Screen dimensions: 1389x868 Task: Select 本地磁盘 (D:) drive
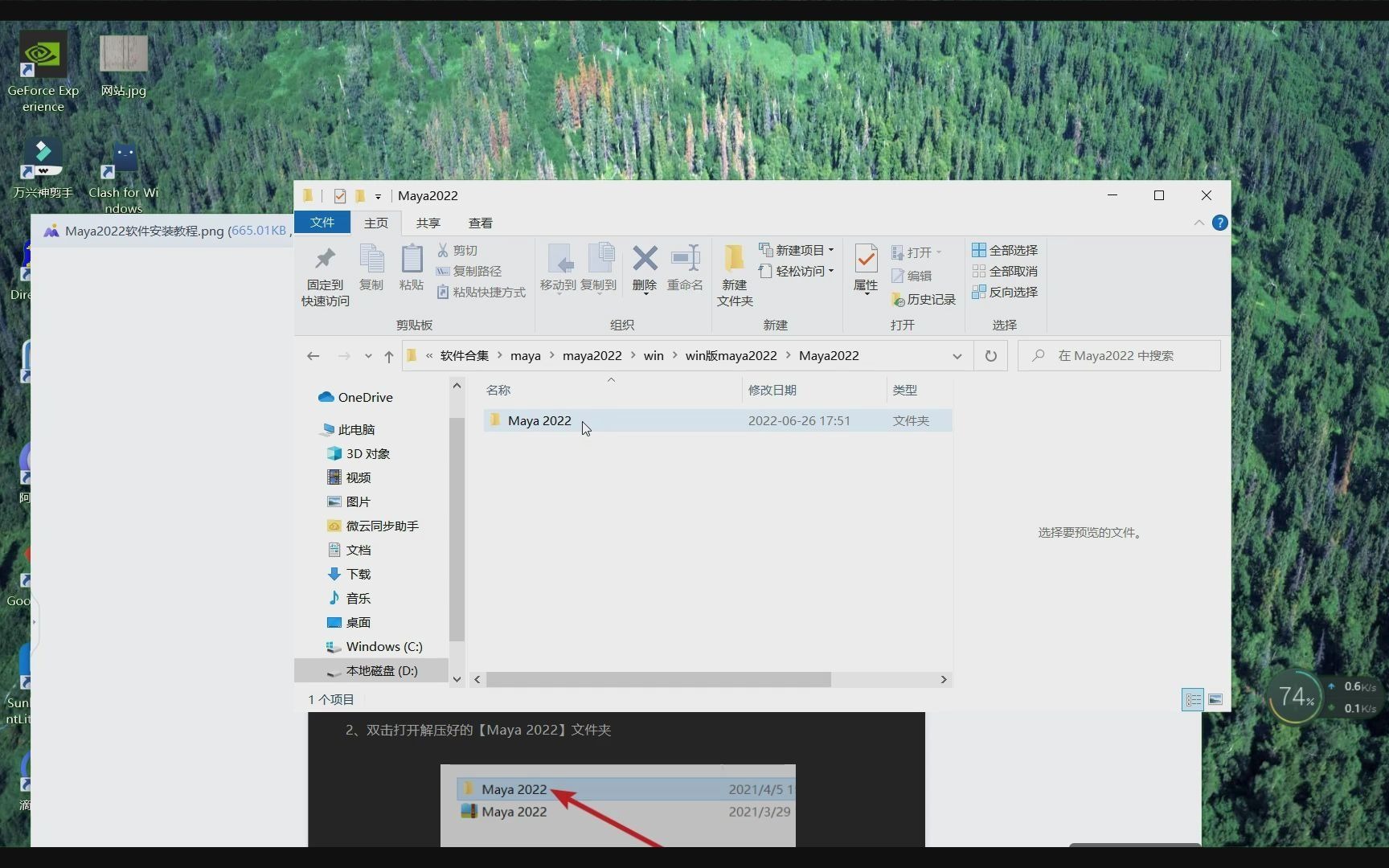click(371, 670)
